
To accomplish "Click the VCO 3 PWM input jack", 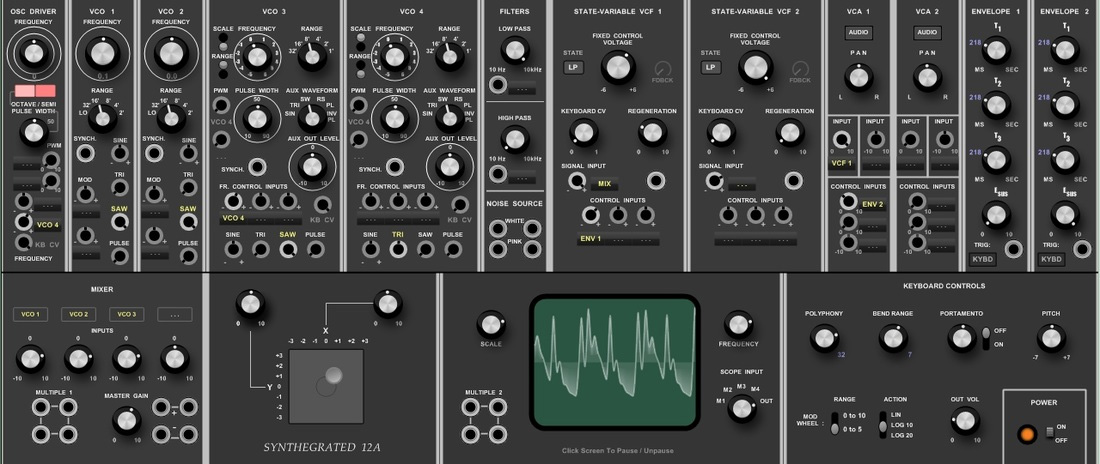I will (221, 106).
